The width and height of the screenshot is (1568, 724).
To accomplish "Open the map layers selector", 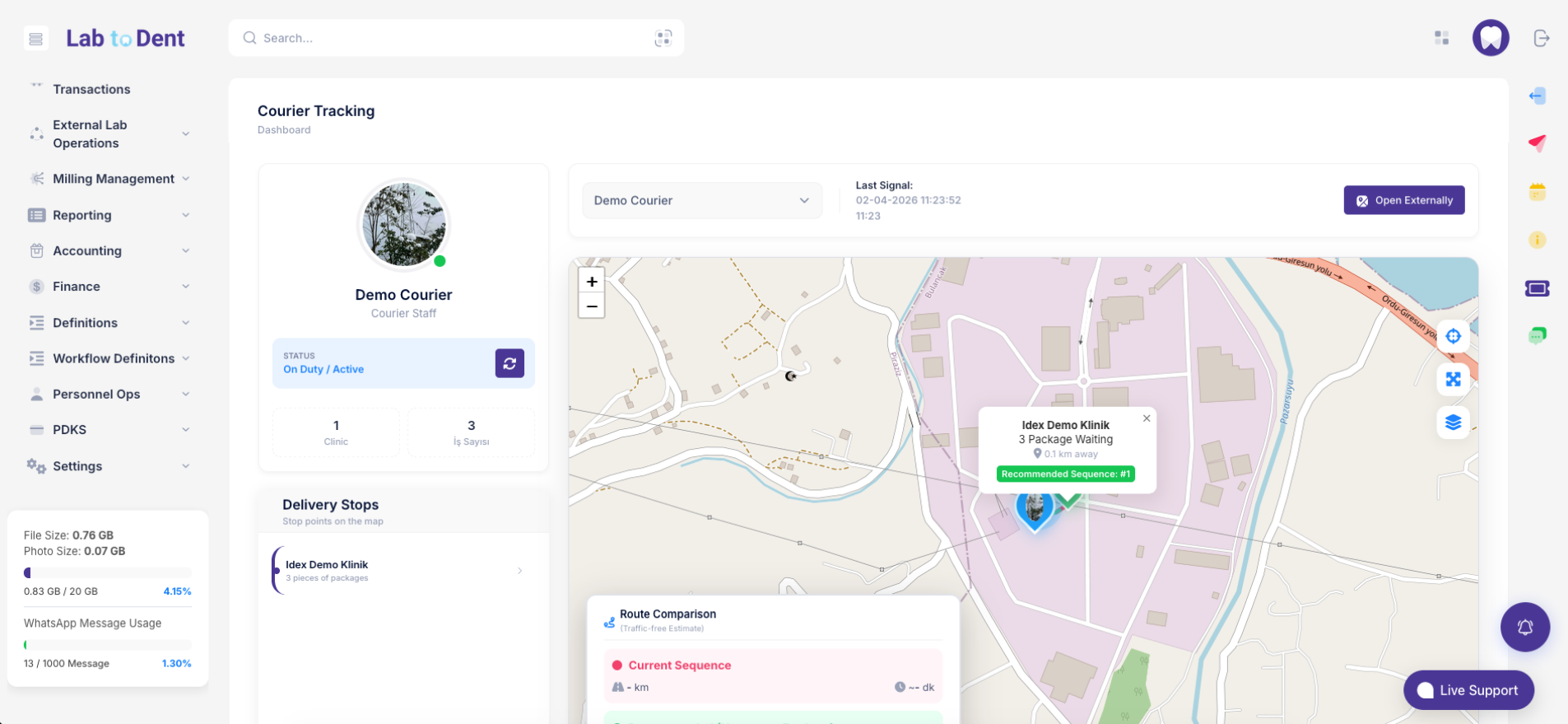I will tap(1453, 423).
